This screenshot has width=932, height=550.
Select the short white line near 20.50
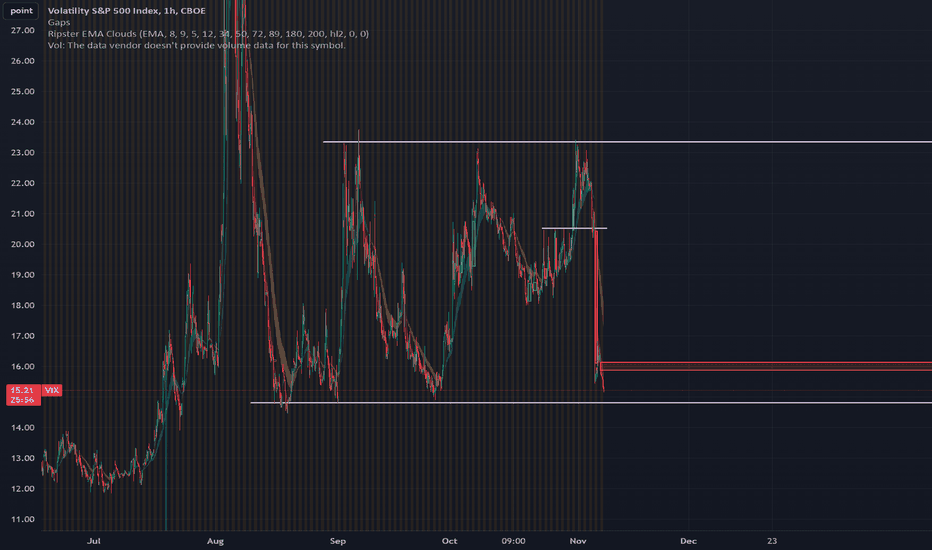coord(574,228)
